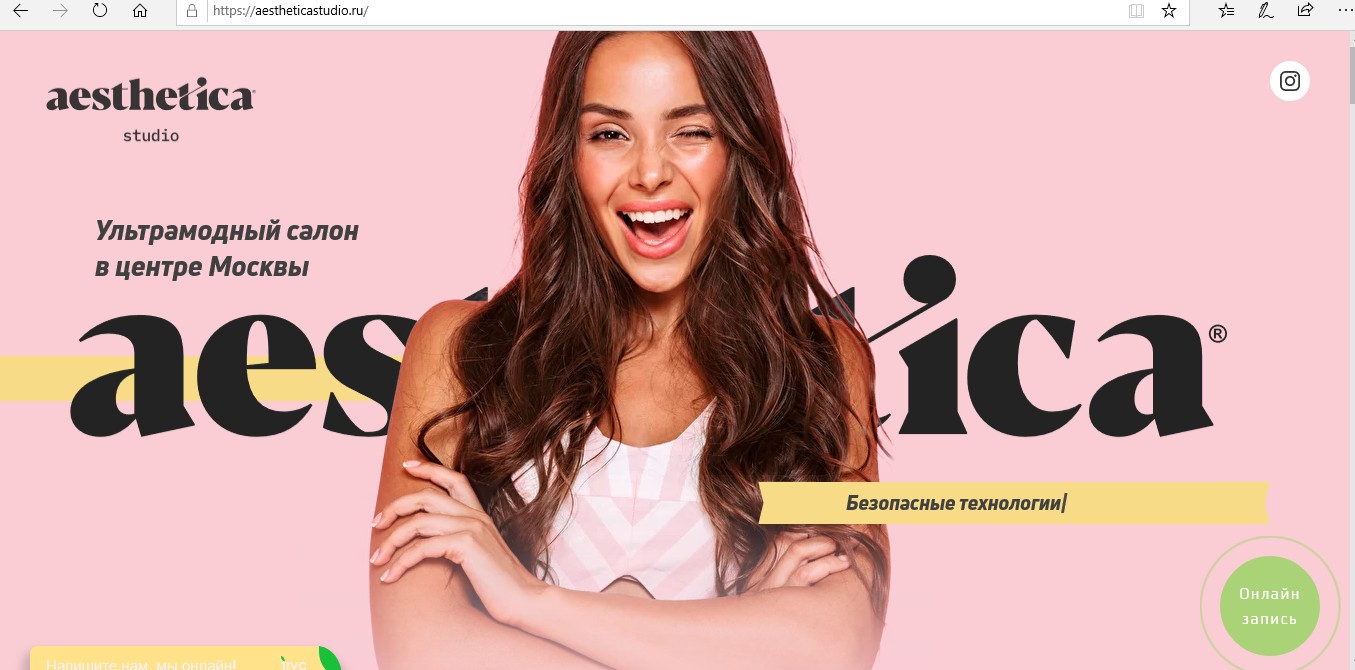
Task: Click the Онлайн запись button
Action: [x=1269, y=606]
